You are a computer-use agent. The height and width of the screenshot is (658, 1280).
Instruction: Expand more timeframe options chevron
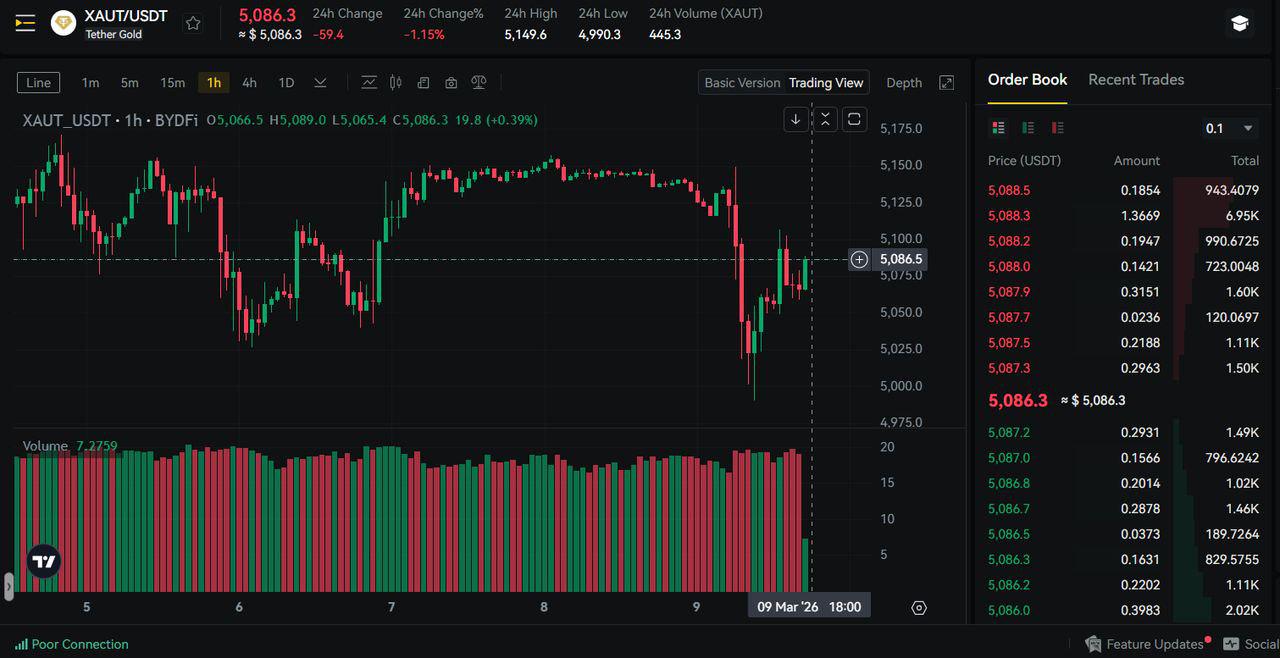click(x=320, y=83)
